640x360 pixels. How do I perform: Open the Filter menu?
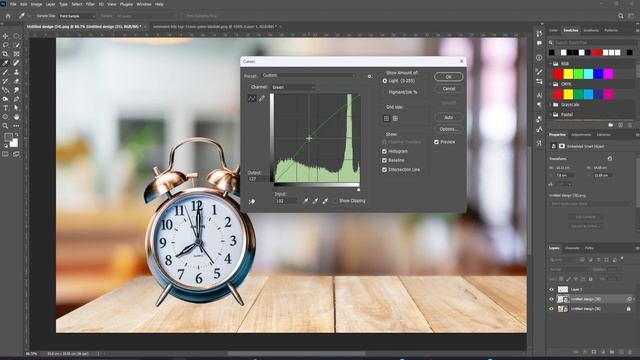90,4
